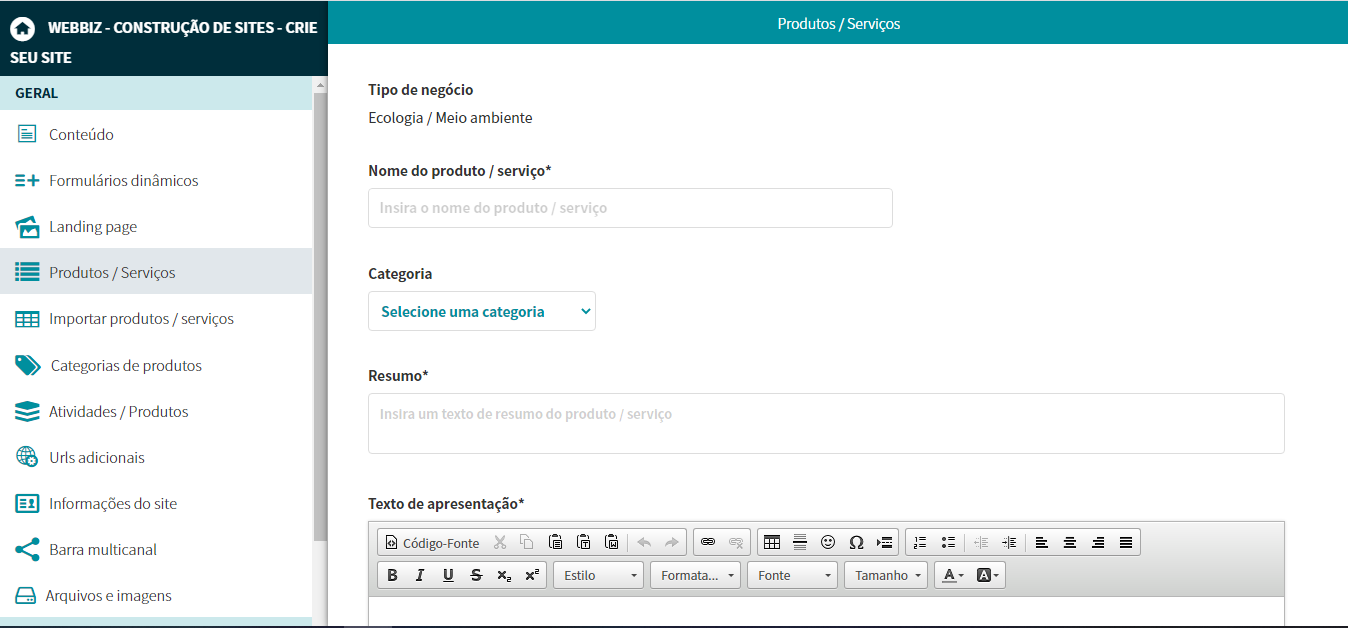Click the home icon beside WEBBIZ title
The width and height of the screenshot is (1348, 628).
point(22,29)
